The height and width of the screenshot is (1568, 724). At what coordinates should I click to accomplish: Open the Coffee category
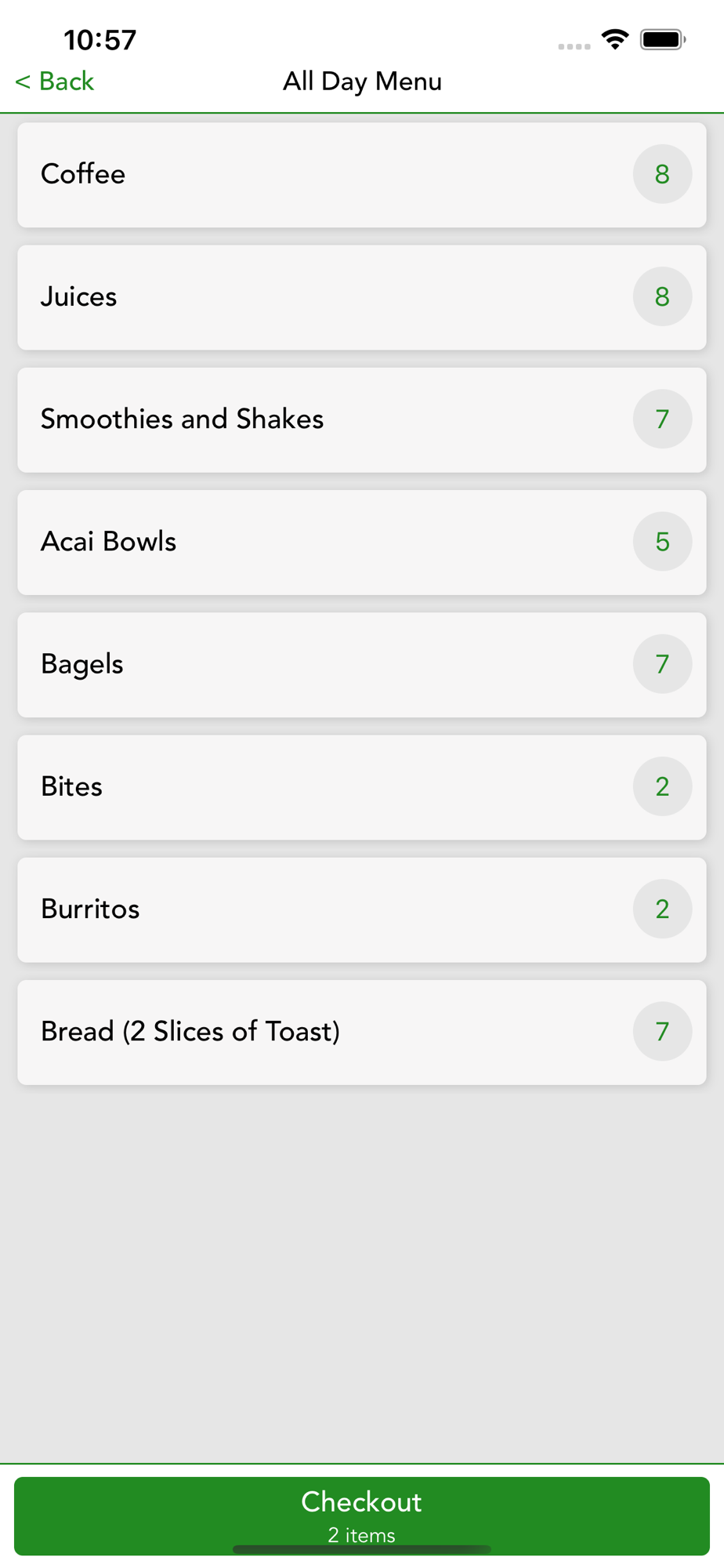coord(313,175)
